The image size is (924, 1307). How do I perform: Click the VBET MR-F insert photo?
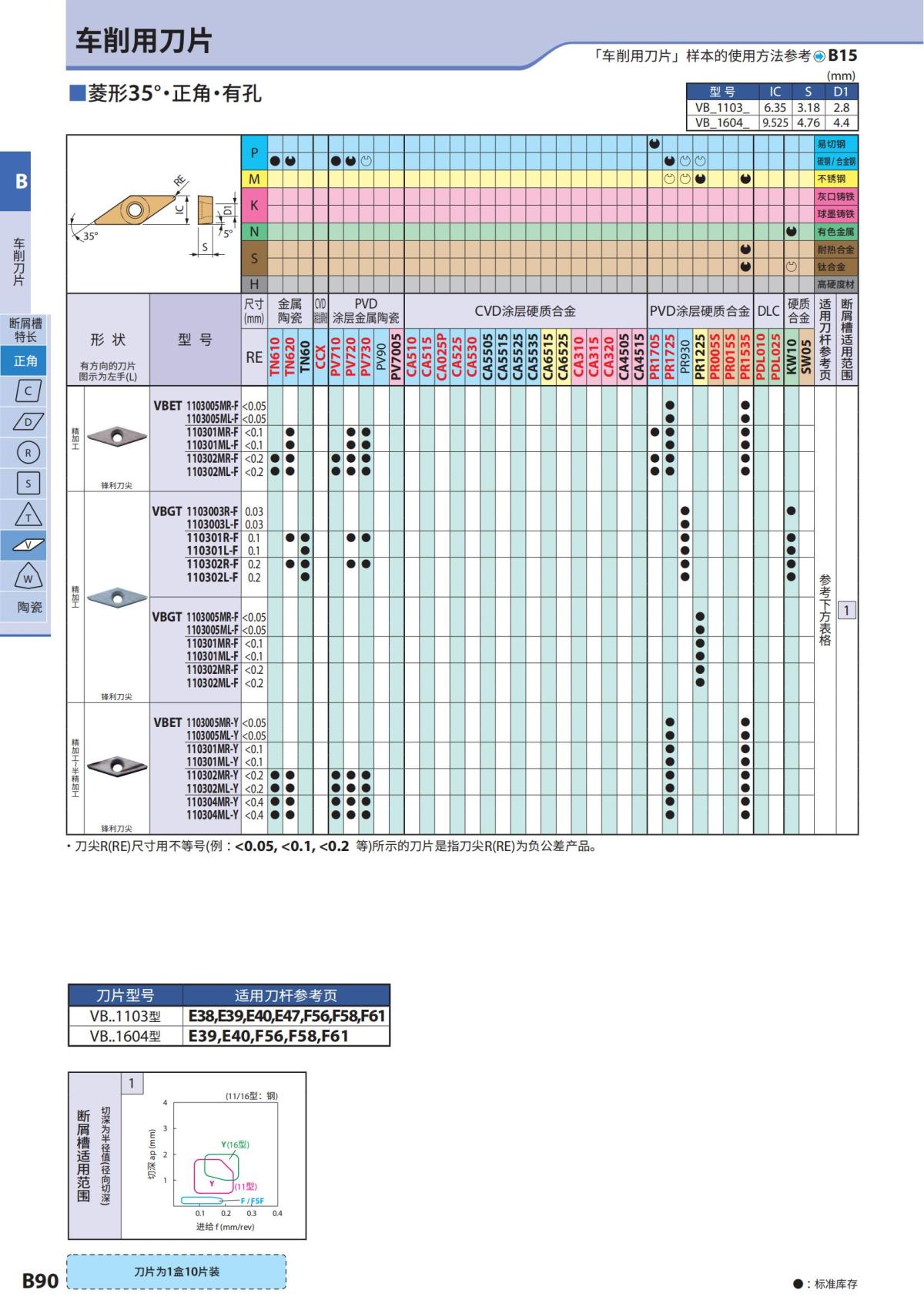click(x=116, y=437)
